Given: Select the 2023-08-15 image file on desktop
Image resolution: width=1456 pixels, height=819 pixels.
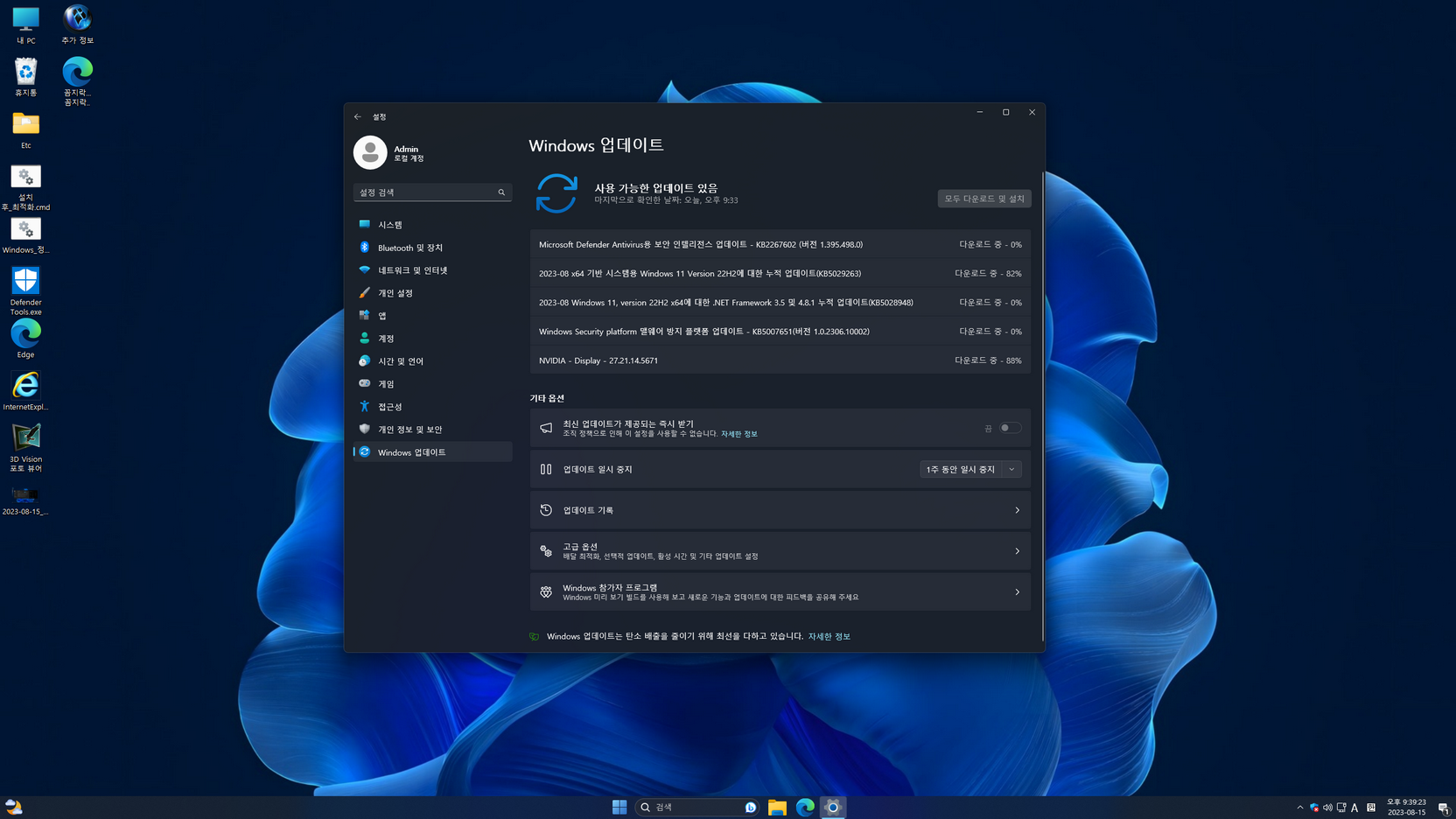Looking at the screenshot, I should [x=25, y=501].
